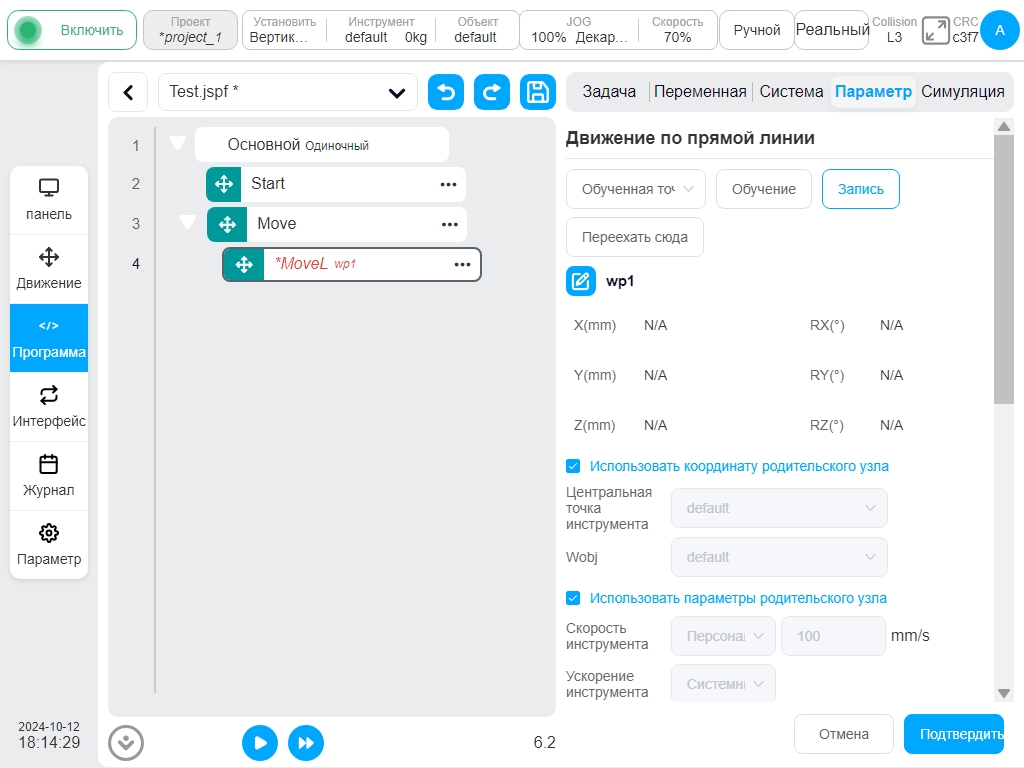1024x768 pixels.
Task: Click the undo arrow button
Action: pos(446,92)
